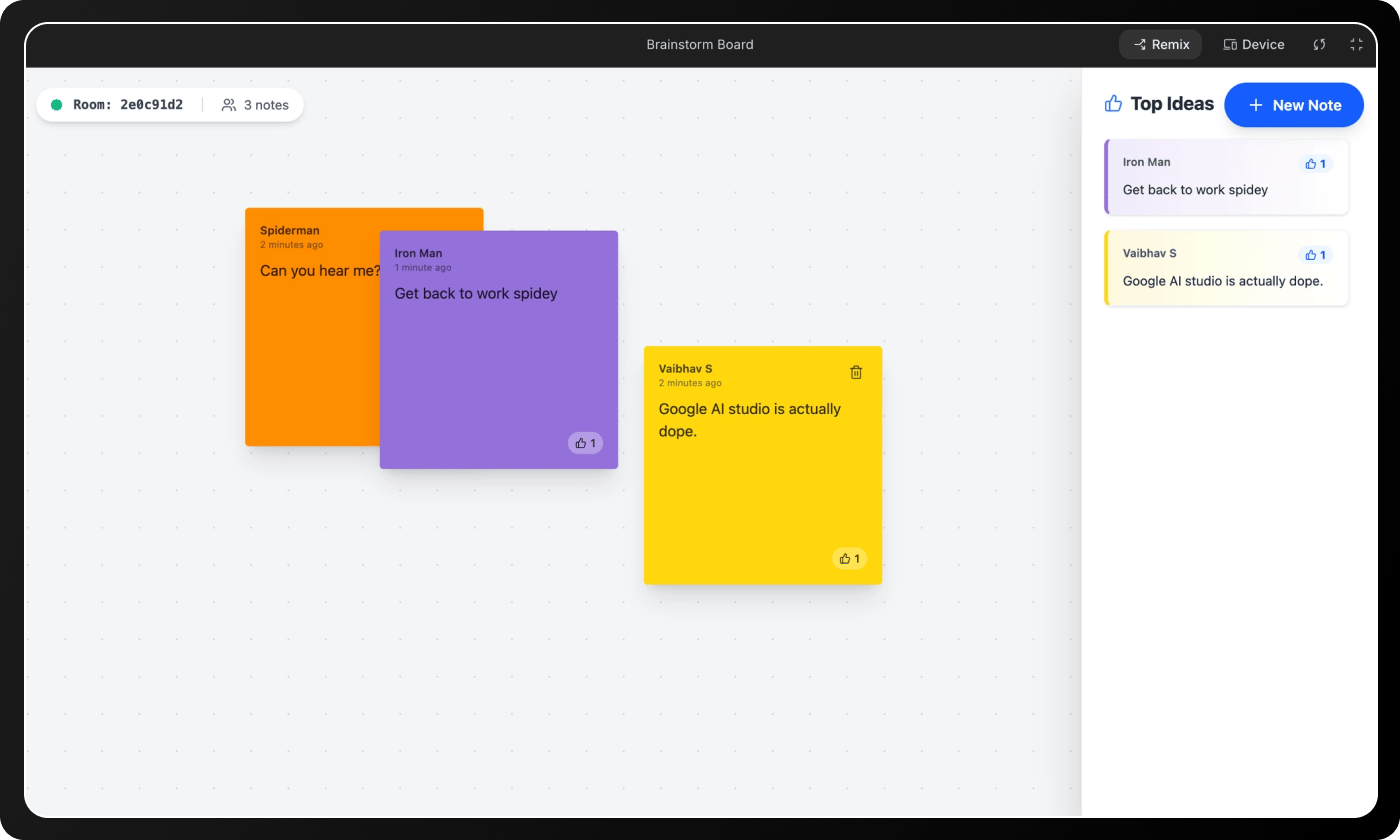Click 'Get back to work spidey' on purple note
Screen dimensions: 1400x840
click(x=476, y=294)
